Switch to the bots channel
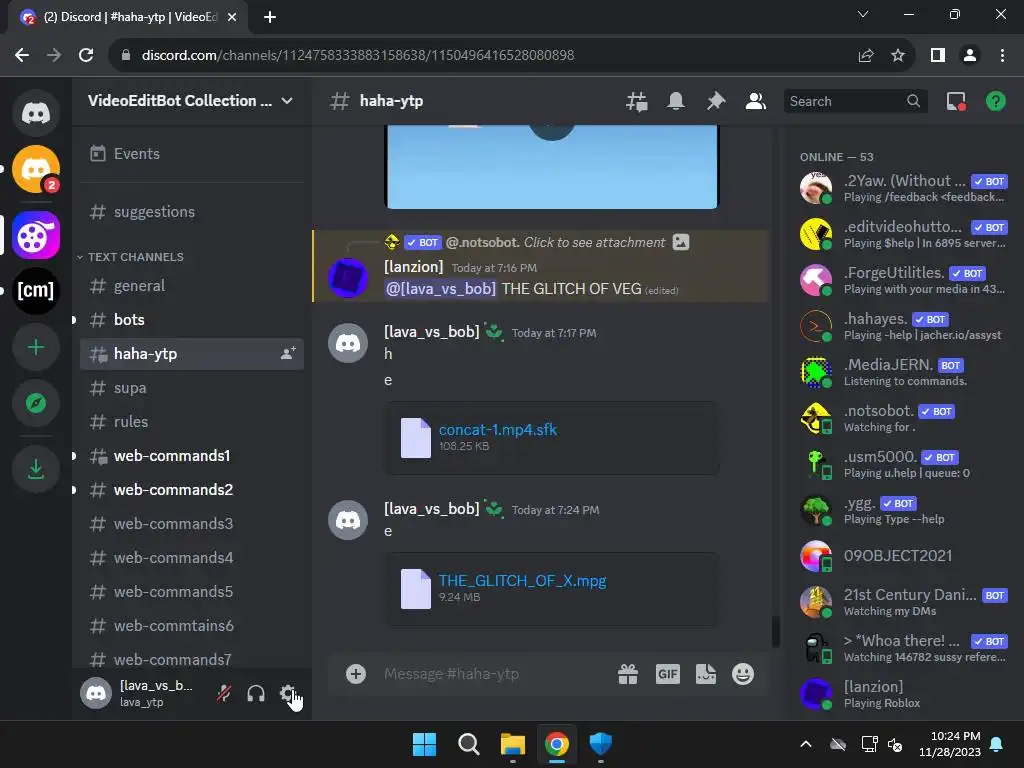The width and height of the screenshot is (1024, 768). click(191, 319)
